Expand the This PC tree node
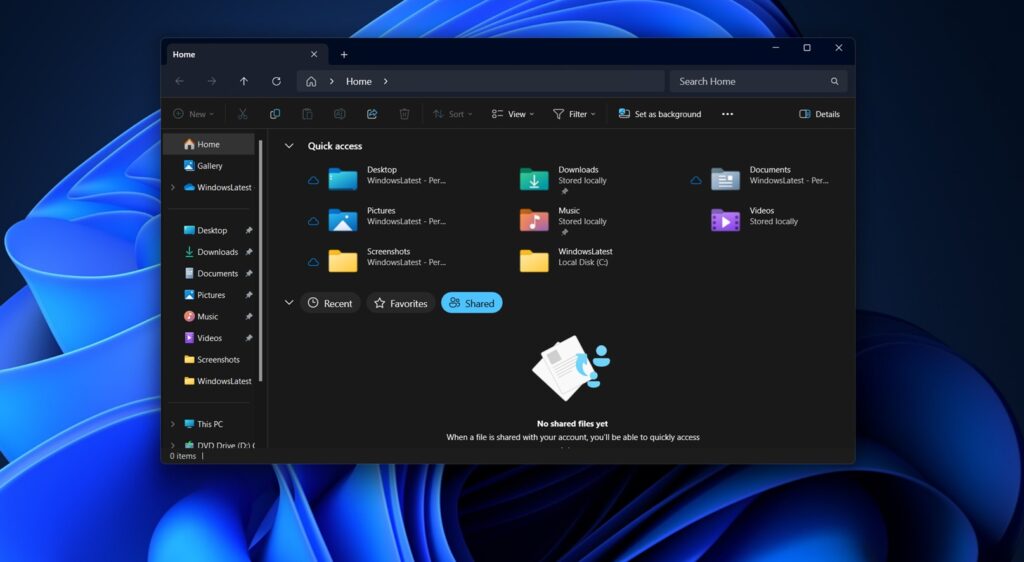The width and height of the screenshot is (1024, 562). [173, 424]
